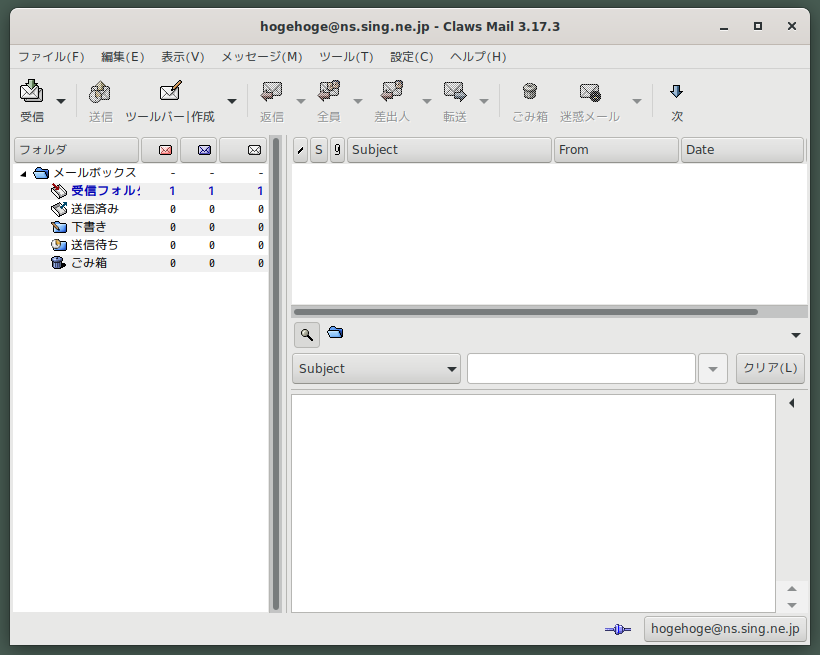Click the 返信 reply icon
Viewport: 820px width, 655px height.
click(x=271, y=92)
